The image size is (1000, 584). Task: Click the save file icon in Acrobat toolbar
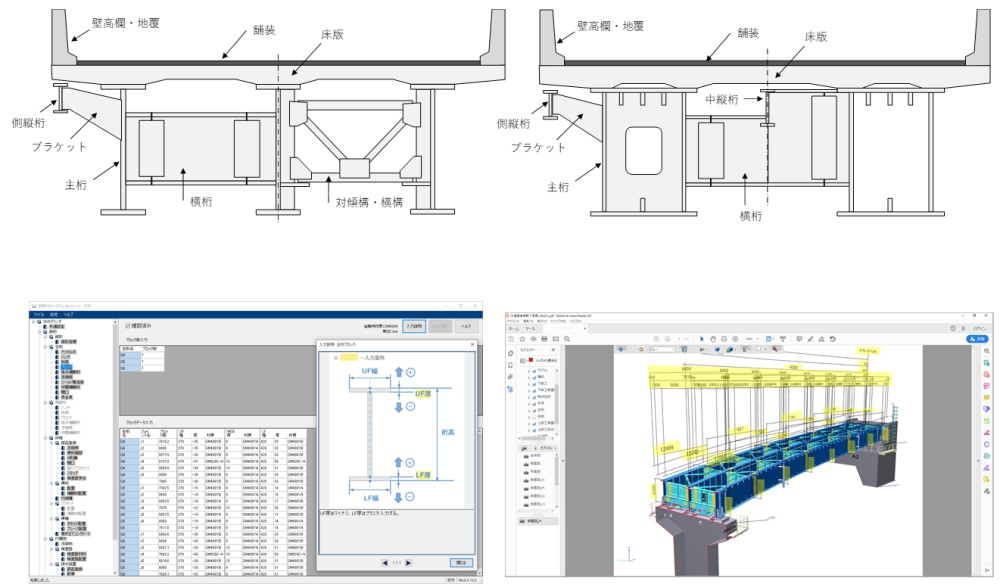[x=511, y=339]
